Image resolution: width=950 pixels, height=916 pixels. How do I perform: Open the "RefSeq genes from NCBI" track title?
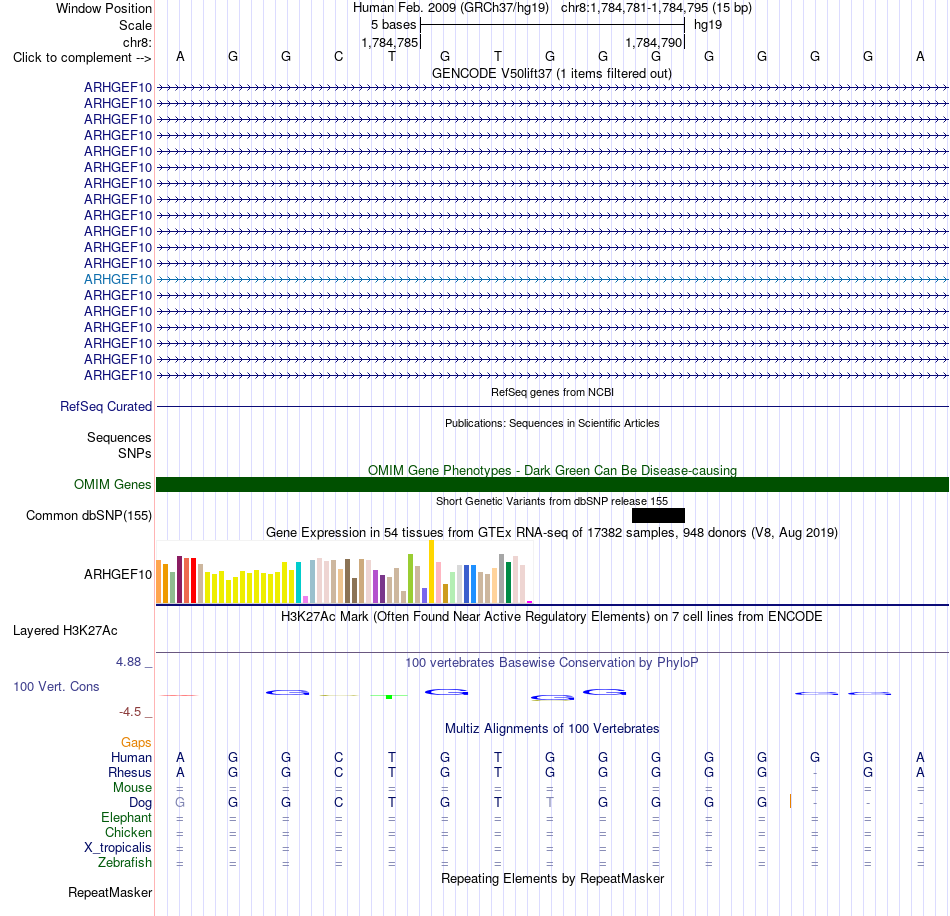coord(552,392)
